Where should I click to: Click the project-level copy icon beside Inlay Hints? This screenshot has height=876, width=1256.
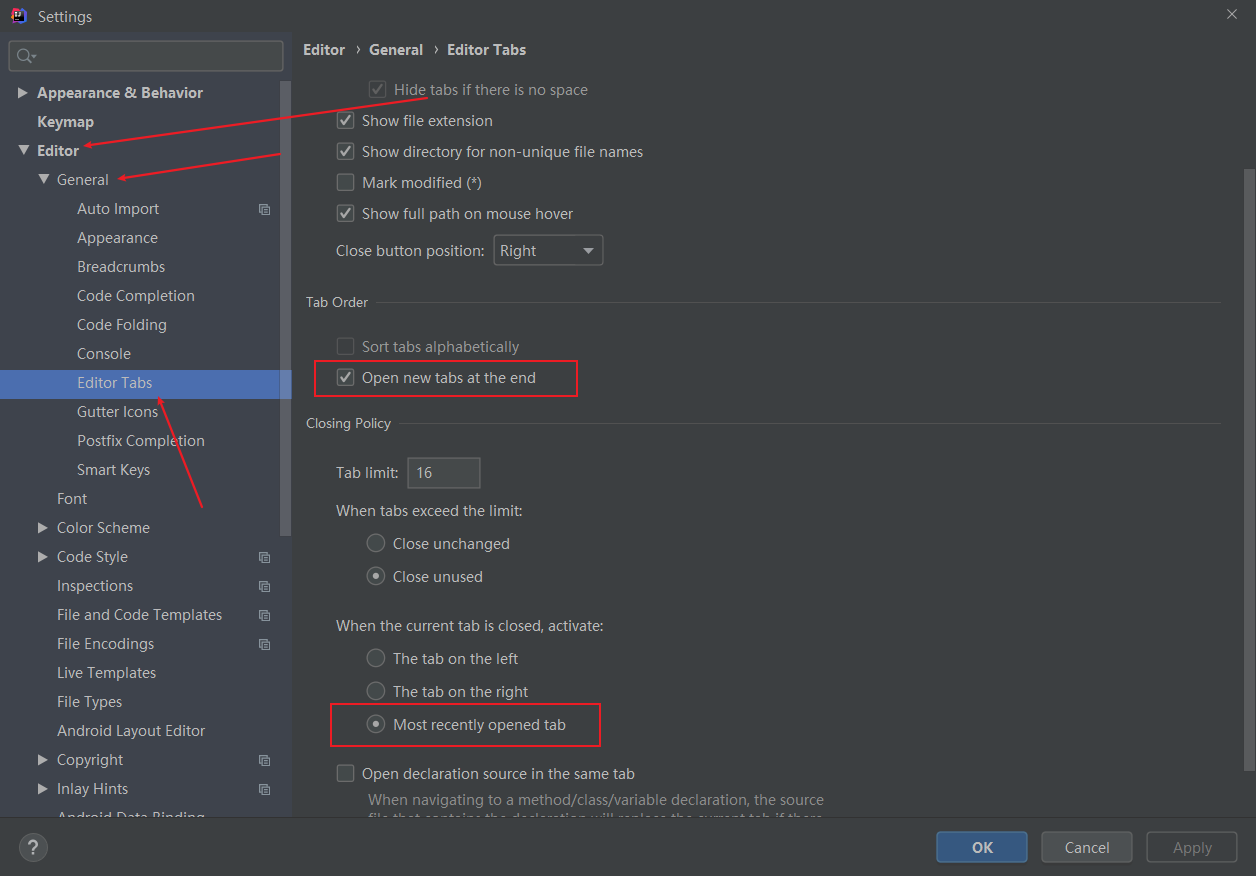(265, 789)
